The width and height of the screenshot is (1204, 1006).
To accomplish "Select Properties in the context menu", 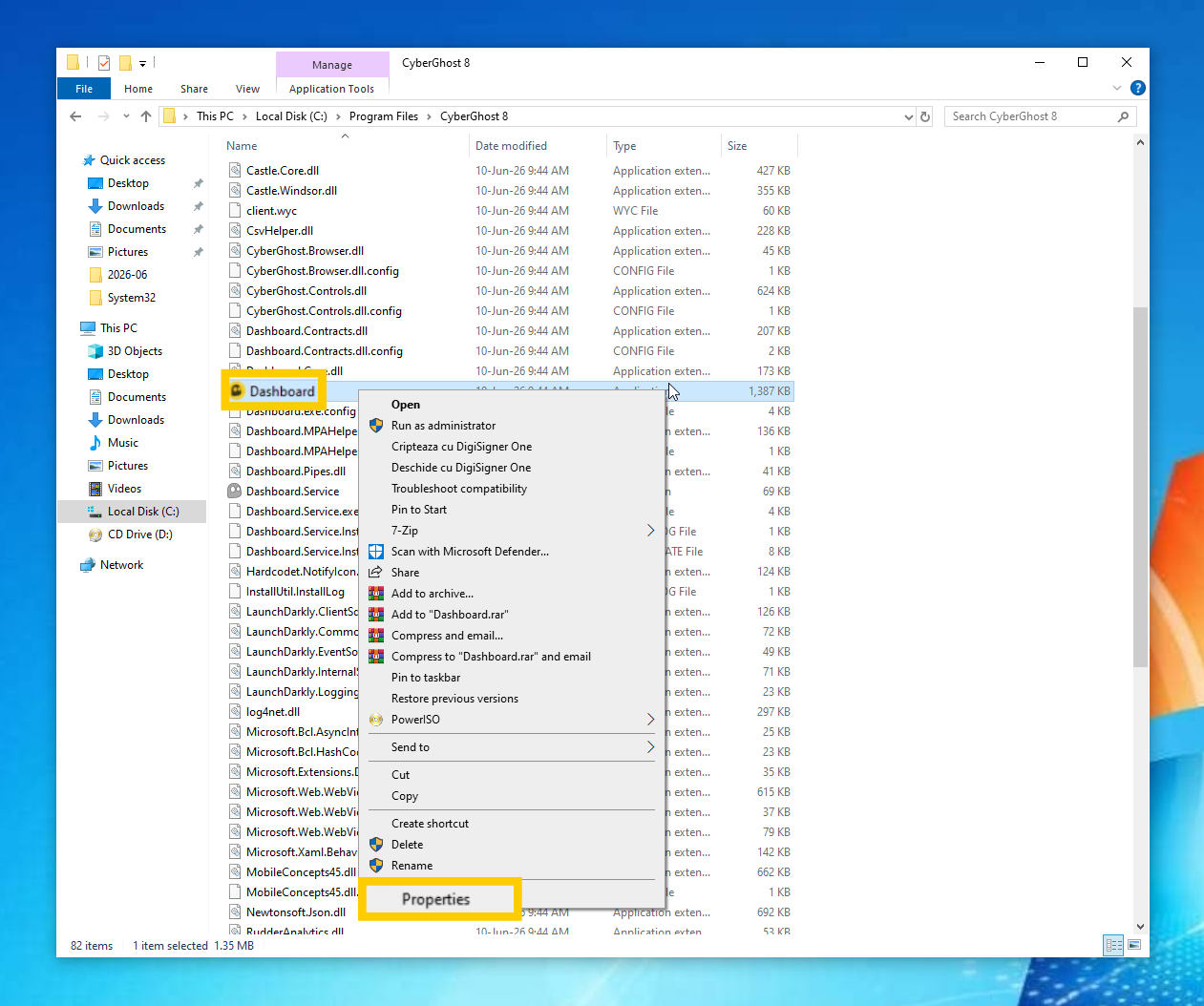I will (x=435, y=899).
